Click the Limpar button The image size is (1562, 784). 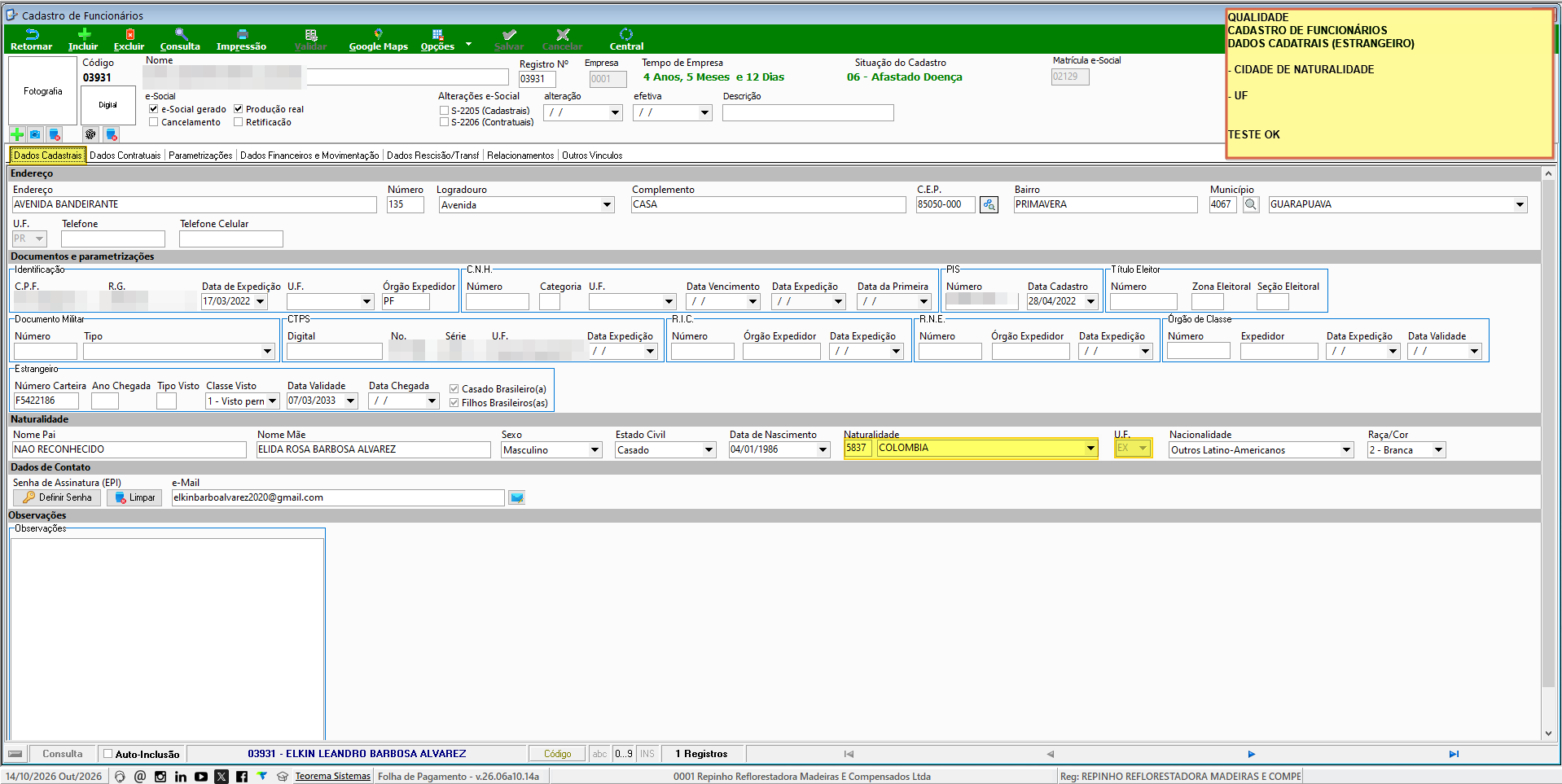(134, 497)
